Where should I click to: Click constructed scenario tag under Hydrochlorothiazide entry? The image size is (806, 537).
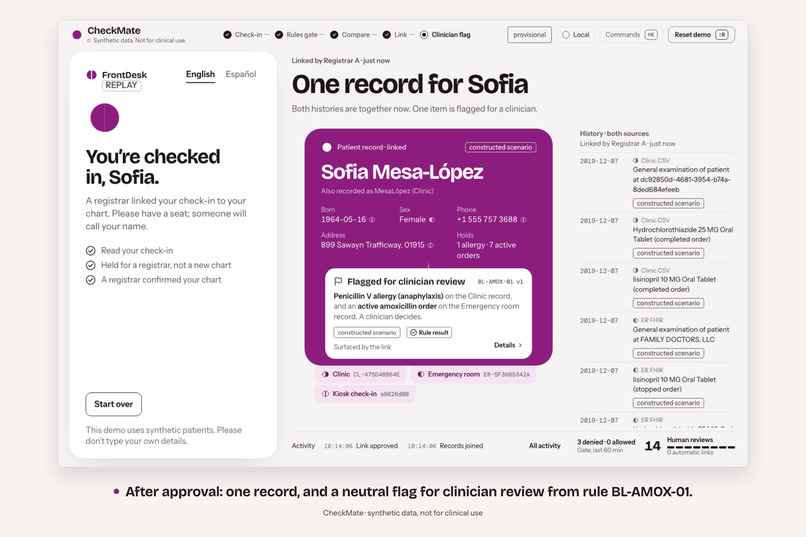(x=668, y=253)
